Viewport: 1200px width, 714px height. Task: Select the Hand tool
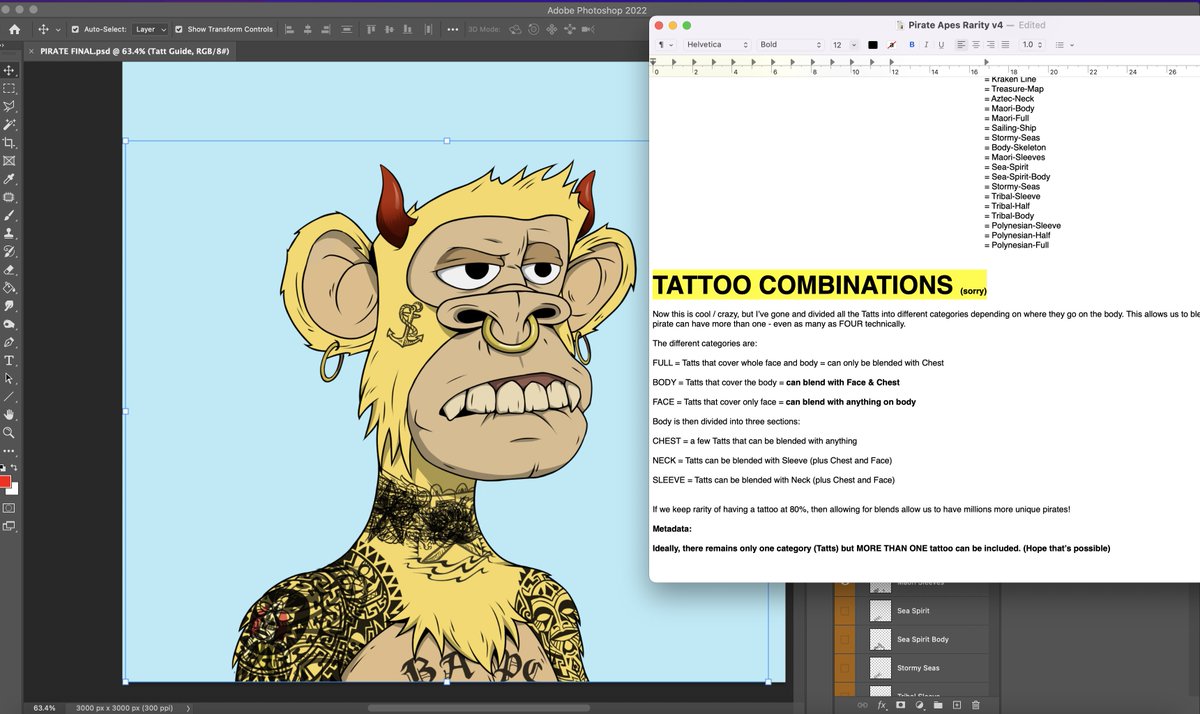click(10, 414)
